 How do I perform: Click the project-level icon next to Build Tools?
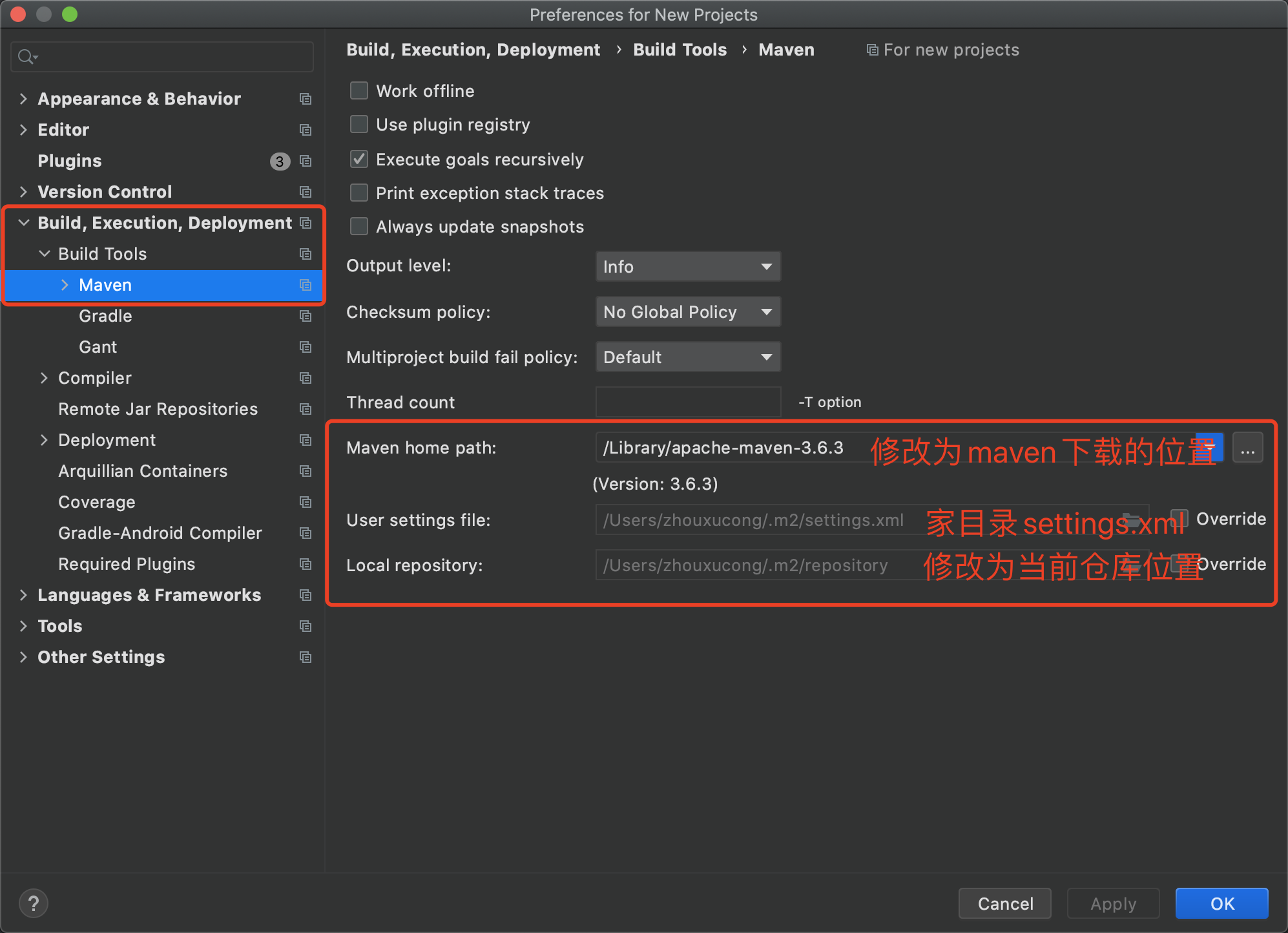[x=306, y=254]
